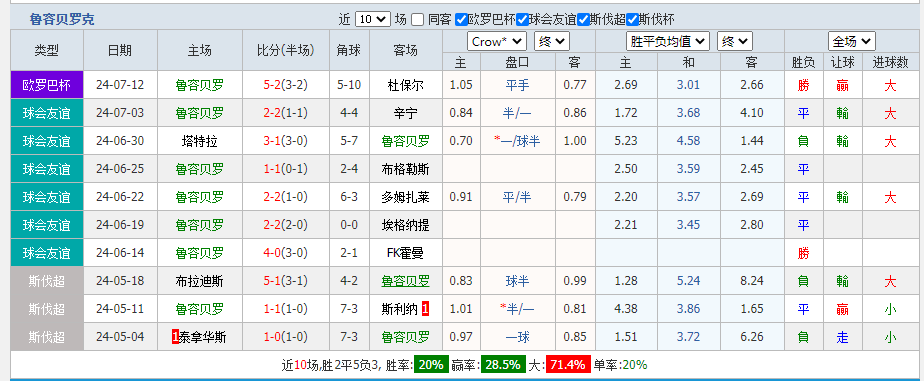The image size is (924, 381).
Task: Click the 比分(半场) column header
Action: pos(286,51)
